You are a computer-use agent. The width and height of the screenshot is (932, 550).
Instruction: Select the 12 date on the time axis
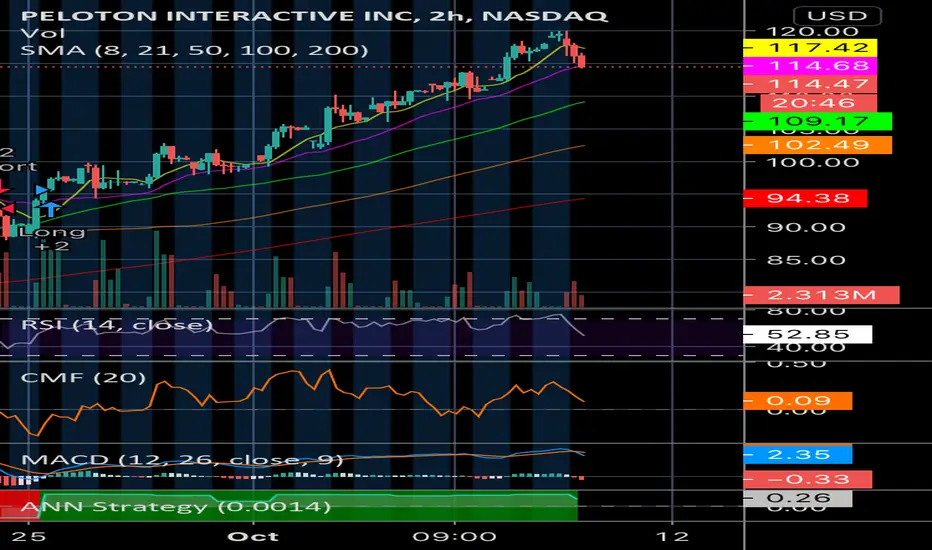pyautogui.click(x=672, y=536)
